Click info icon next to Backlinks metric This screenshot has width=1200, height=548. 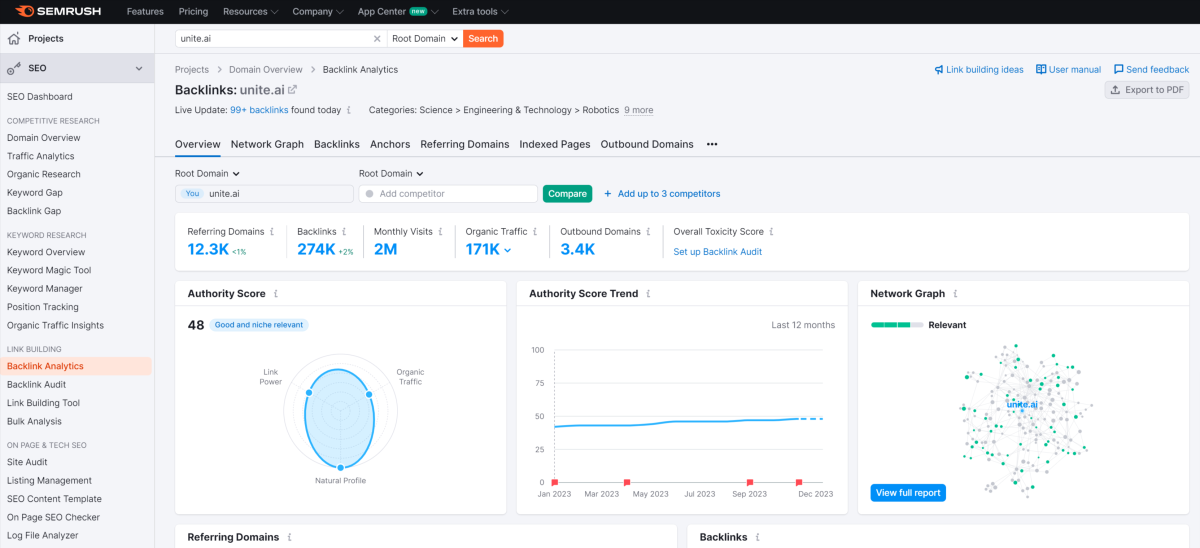(345, 231)
